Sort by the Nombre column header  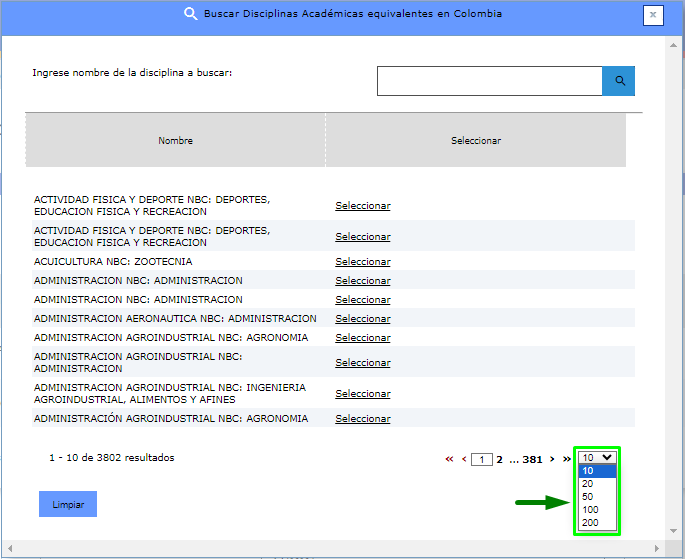[x=175, y=141]
